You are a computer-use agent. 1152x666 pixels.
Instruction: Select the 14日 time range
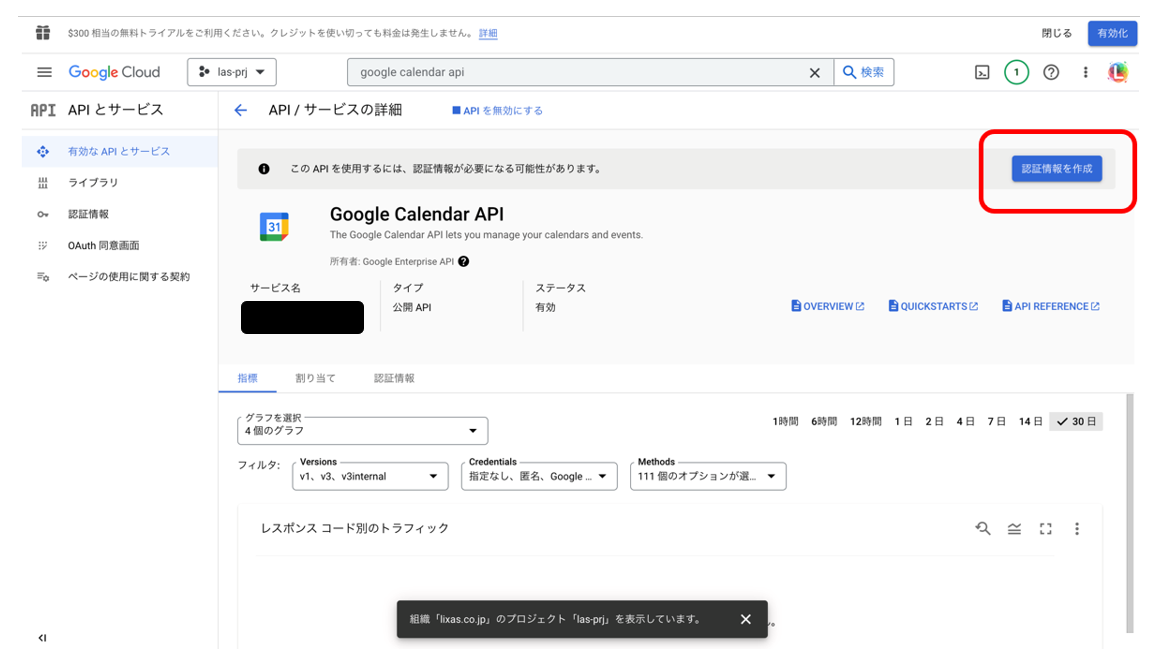1030,421
